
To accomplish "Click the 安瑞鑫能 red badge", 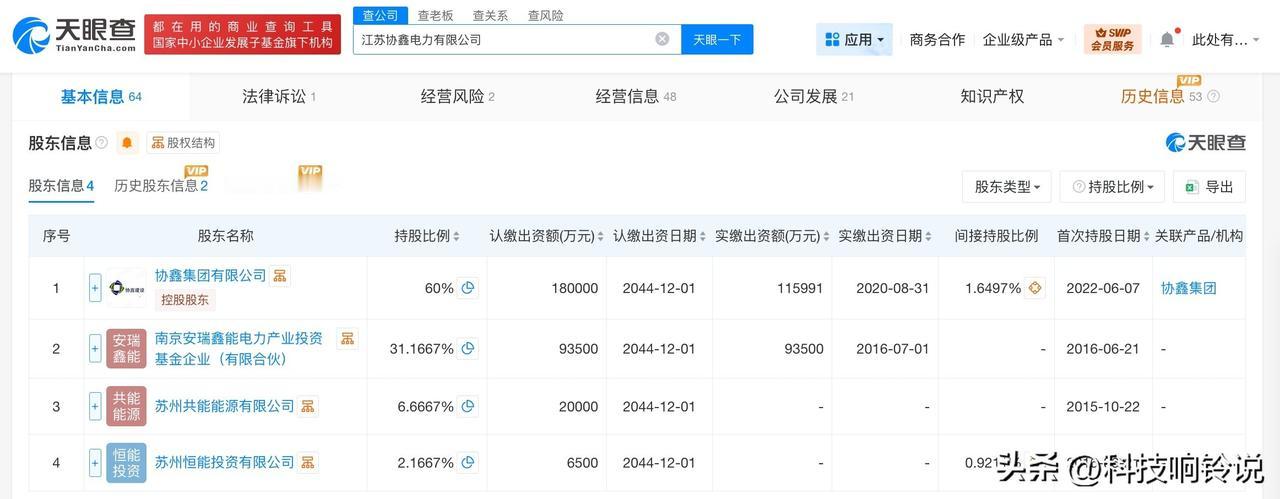I will (x=126, y=348).
